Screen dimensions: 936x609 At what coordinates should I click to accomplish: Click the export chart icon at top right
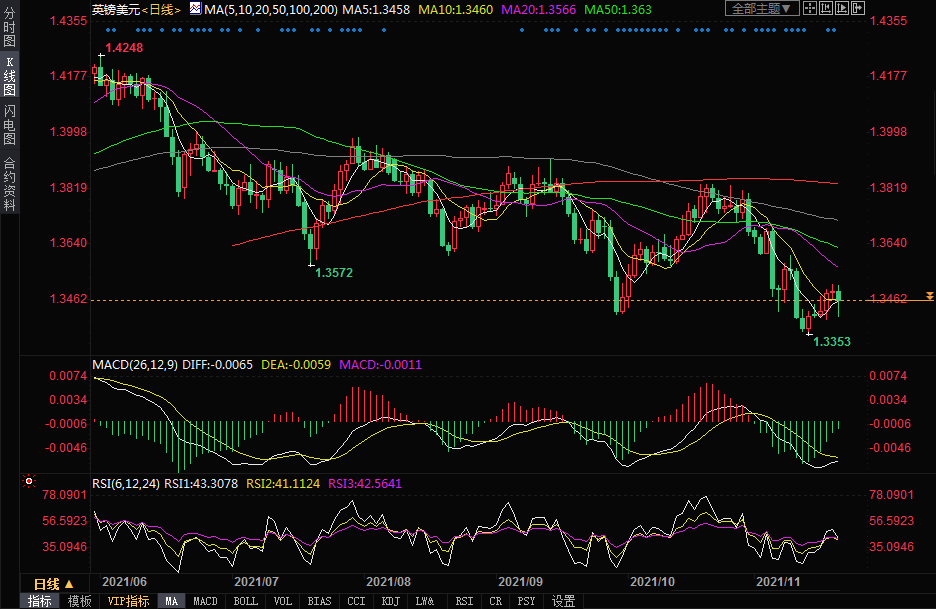856,9
